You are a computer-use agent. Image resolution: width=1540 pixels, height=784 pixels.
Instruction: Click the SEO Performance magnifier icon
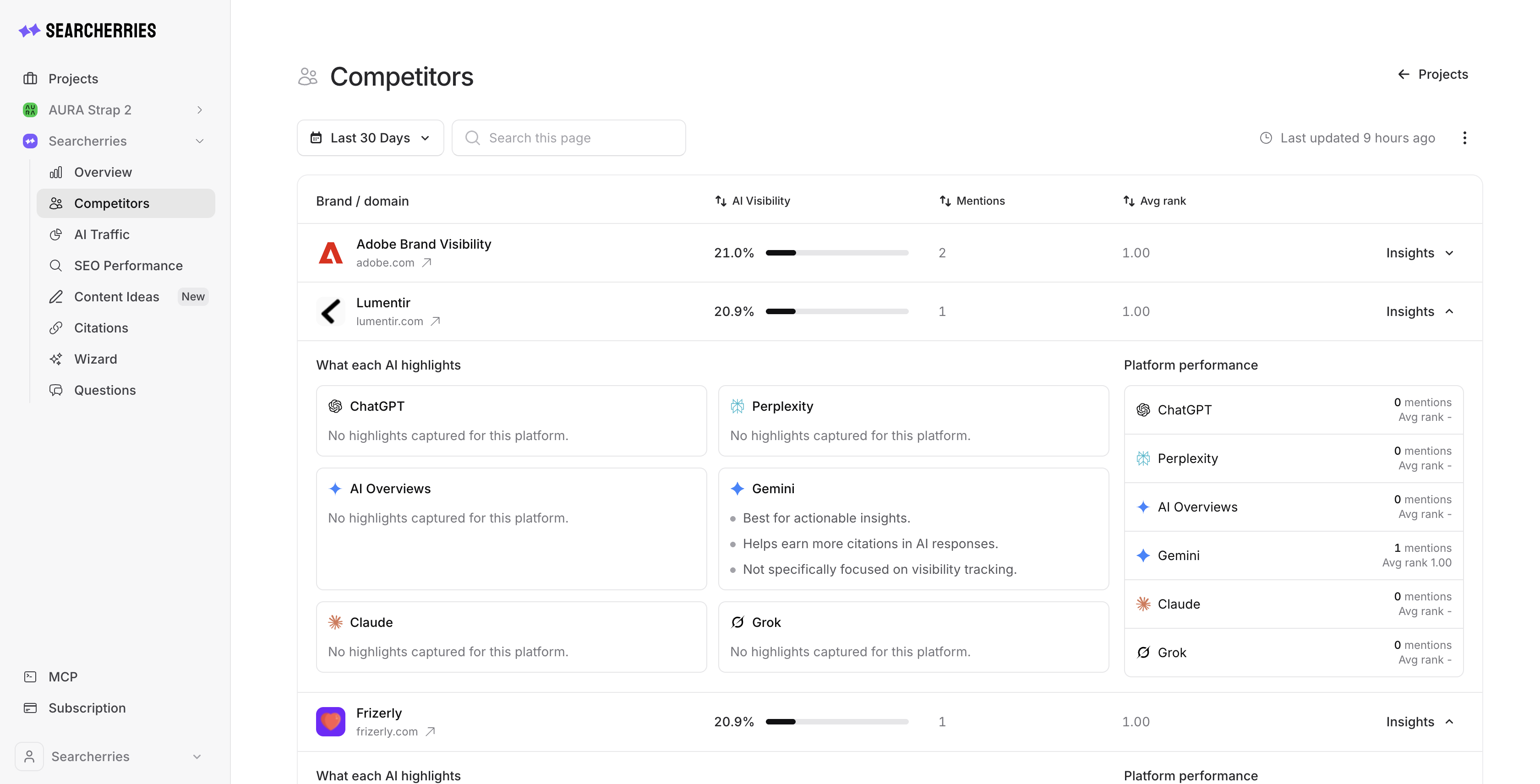[55, 265]
